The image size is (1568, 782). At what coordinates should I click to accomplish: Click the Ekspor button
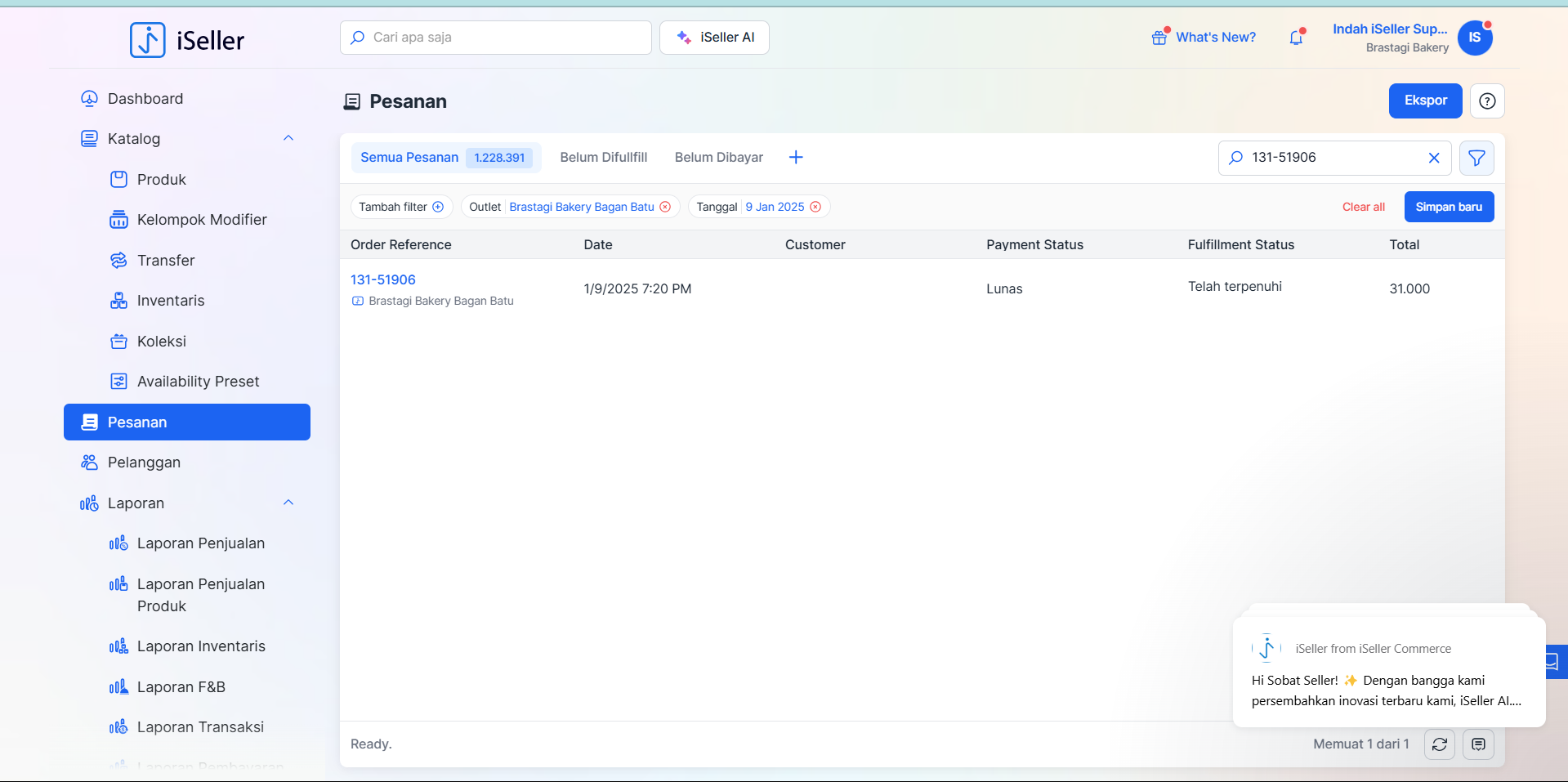click(1426, 101)
